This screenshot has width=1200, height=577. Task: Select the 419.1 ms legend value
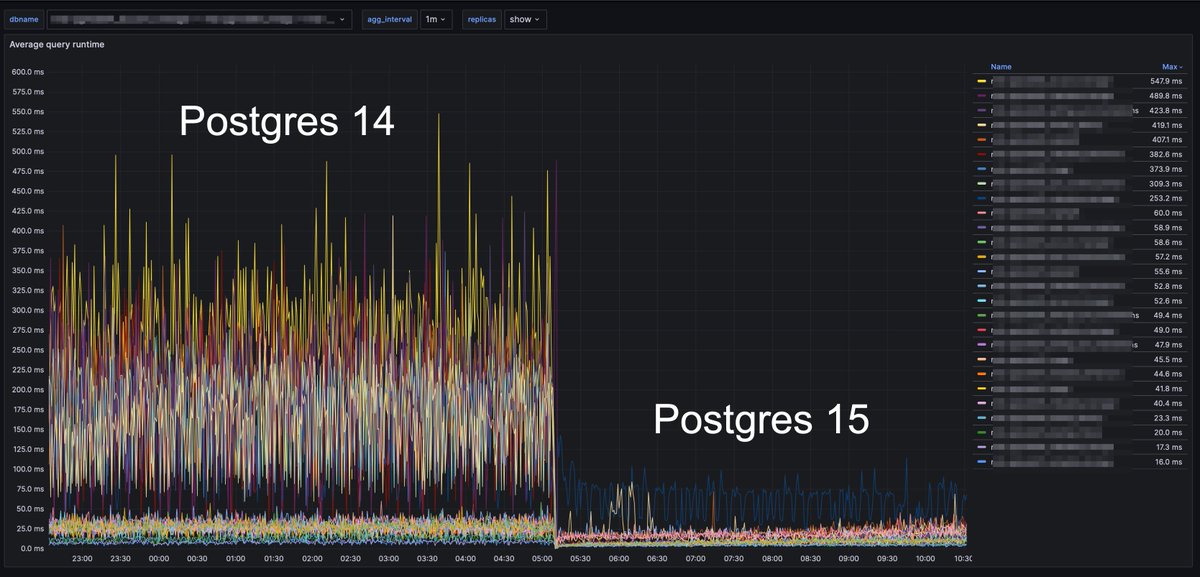[1167, 125]
